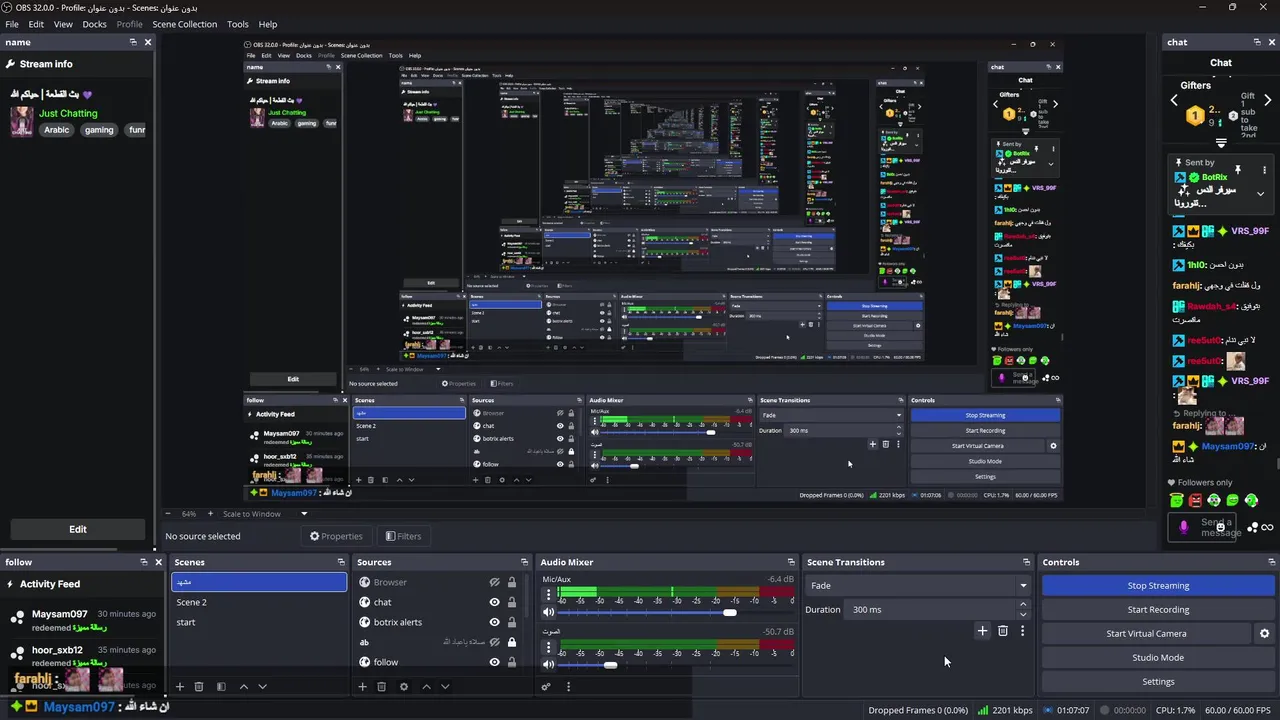
Task: Collapse the Gifters leaderboard in chat
Action: [1221, 144]
